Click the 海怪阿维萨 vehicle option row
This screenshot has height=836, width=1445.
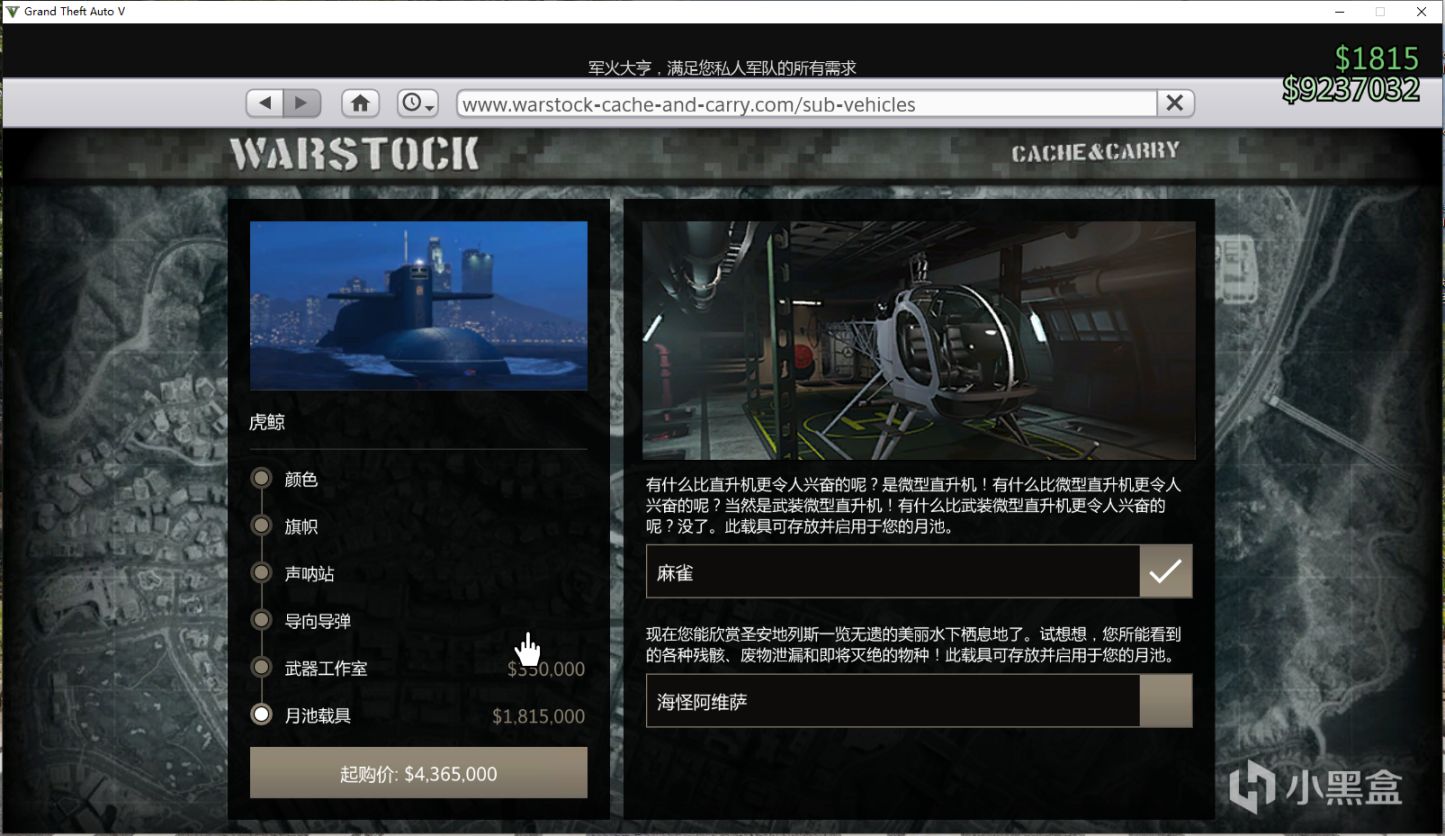[x=919, y=701]
